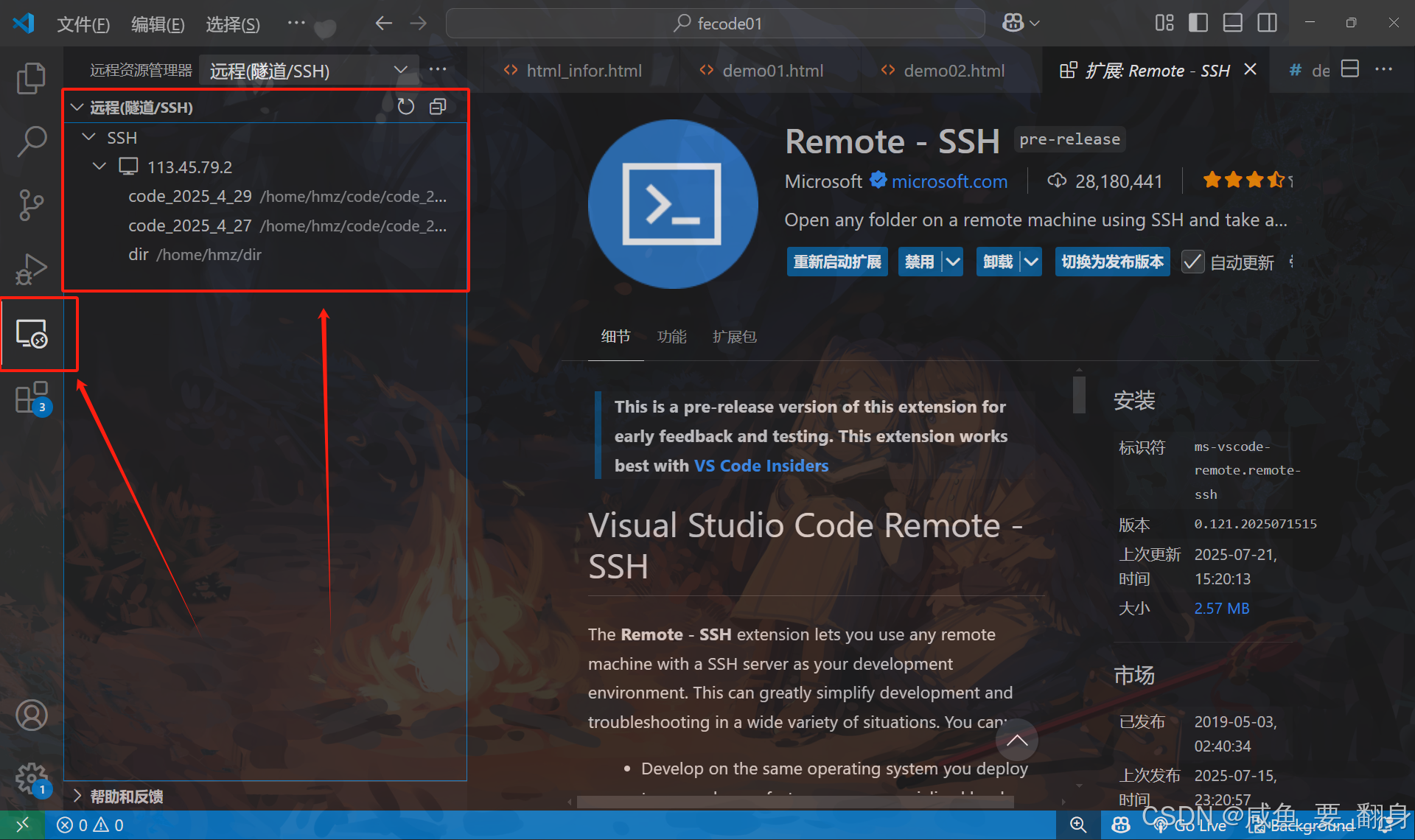Open the 选择(S) menu
This screenshot has width=1415, height=840.
pyautogui.click(x=233, y=24)
